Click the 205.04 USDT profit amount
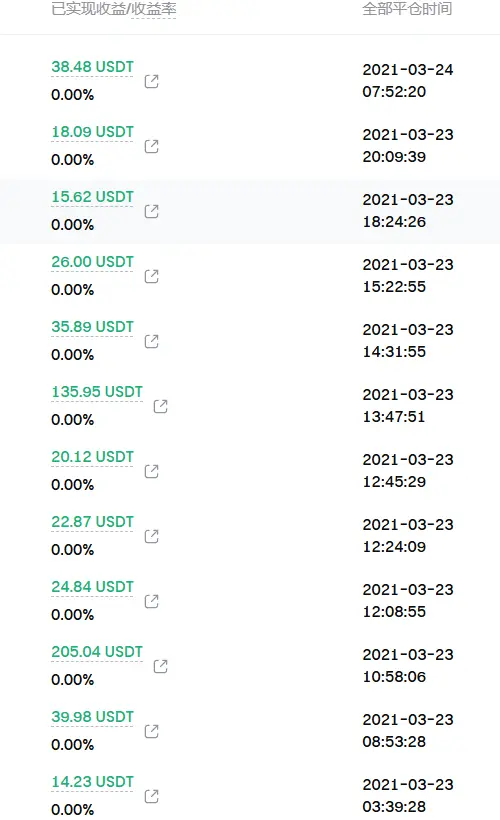Screen dimensions: 500x820 coord(97,652)
